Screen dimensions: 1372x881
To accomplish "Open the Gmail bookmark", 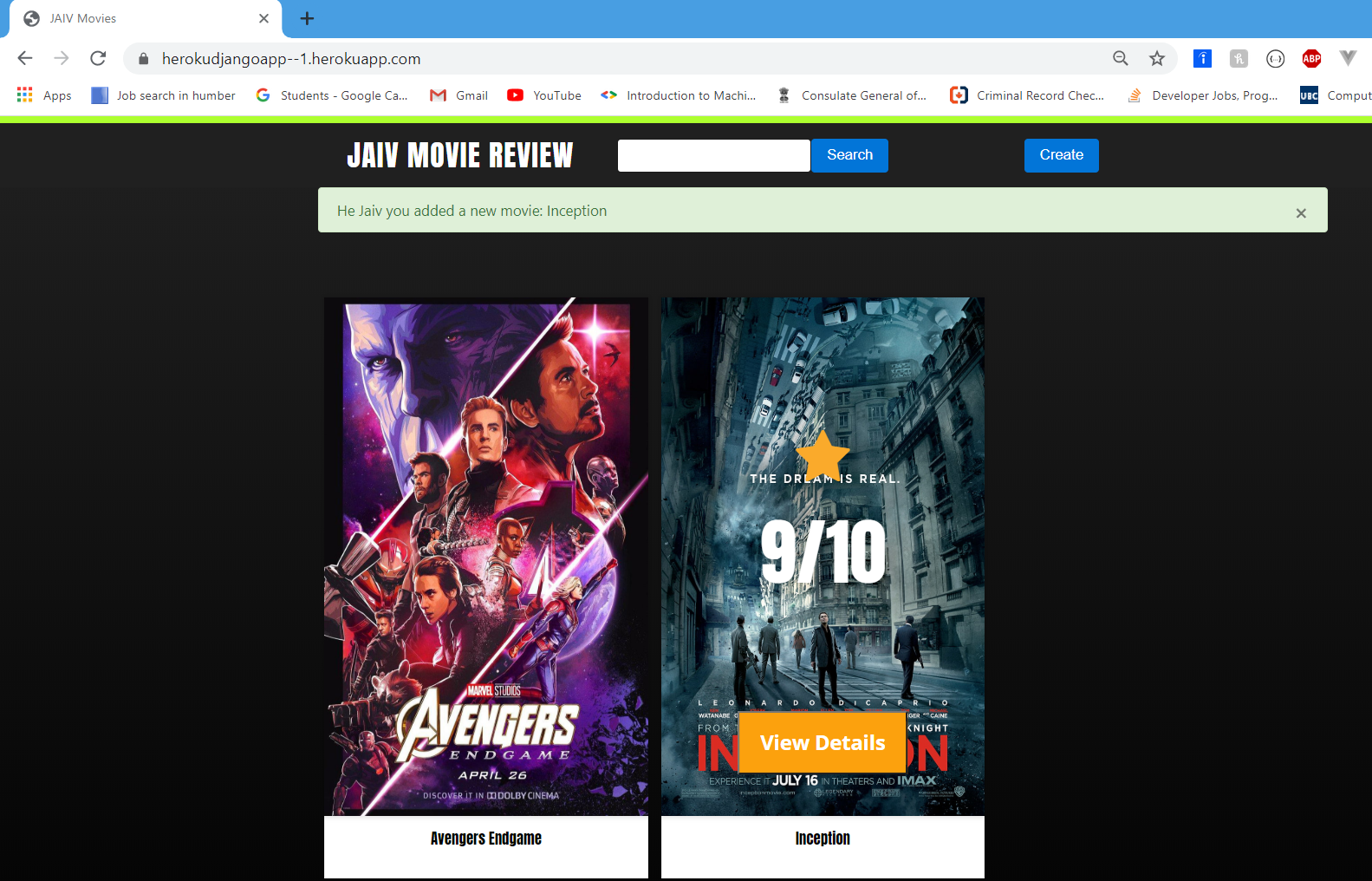I will (459, 95).
